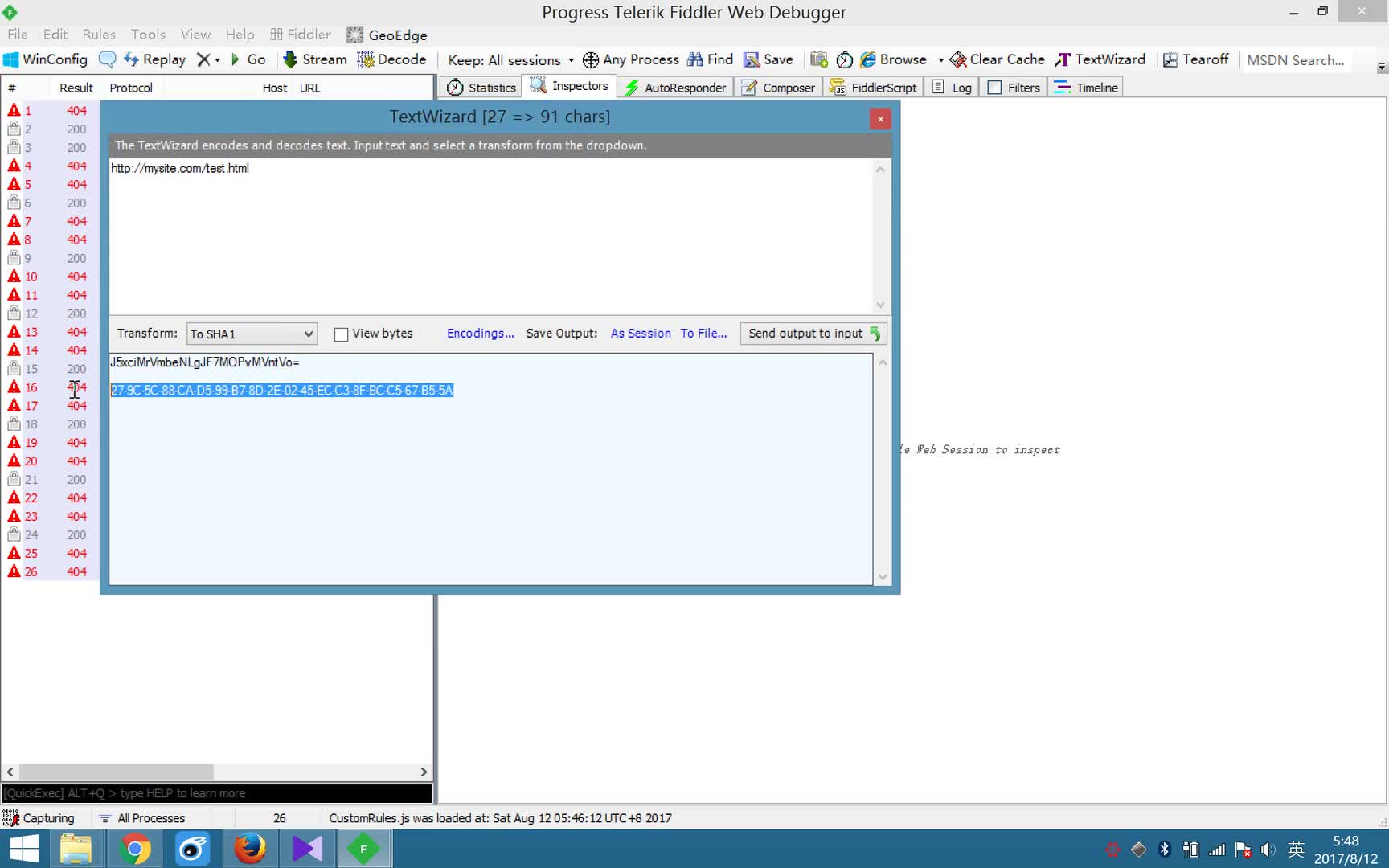Open the Find binoculars tool
The width and height of the screenshot is (1389, 868).
710,59
